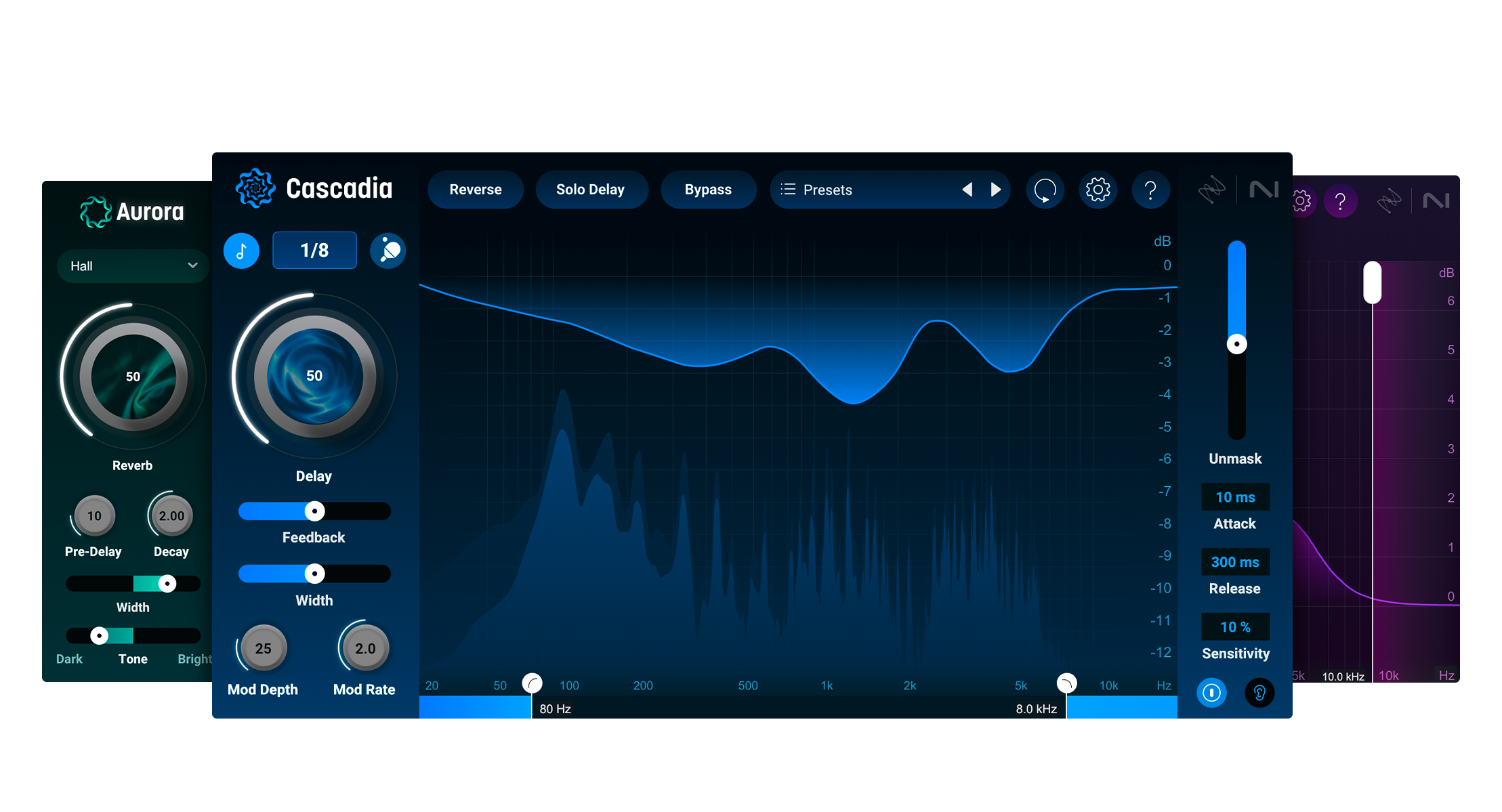Click the white frequency handle in the purple plugin
This screenshot has height=812, width=1502.
1373,282
